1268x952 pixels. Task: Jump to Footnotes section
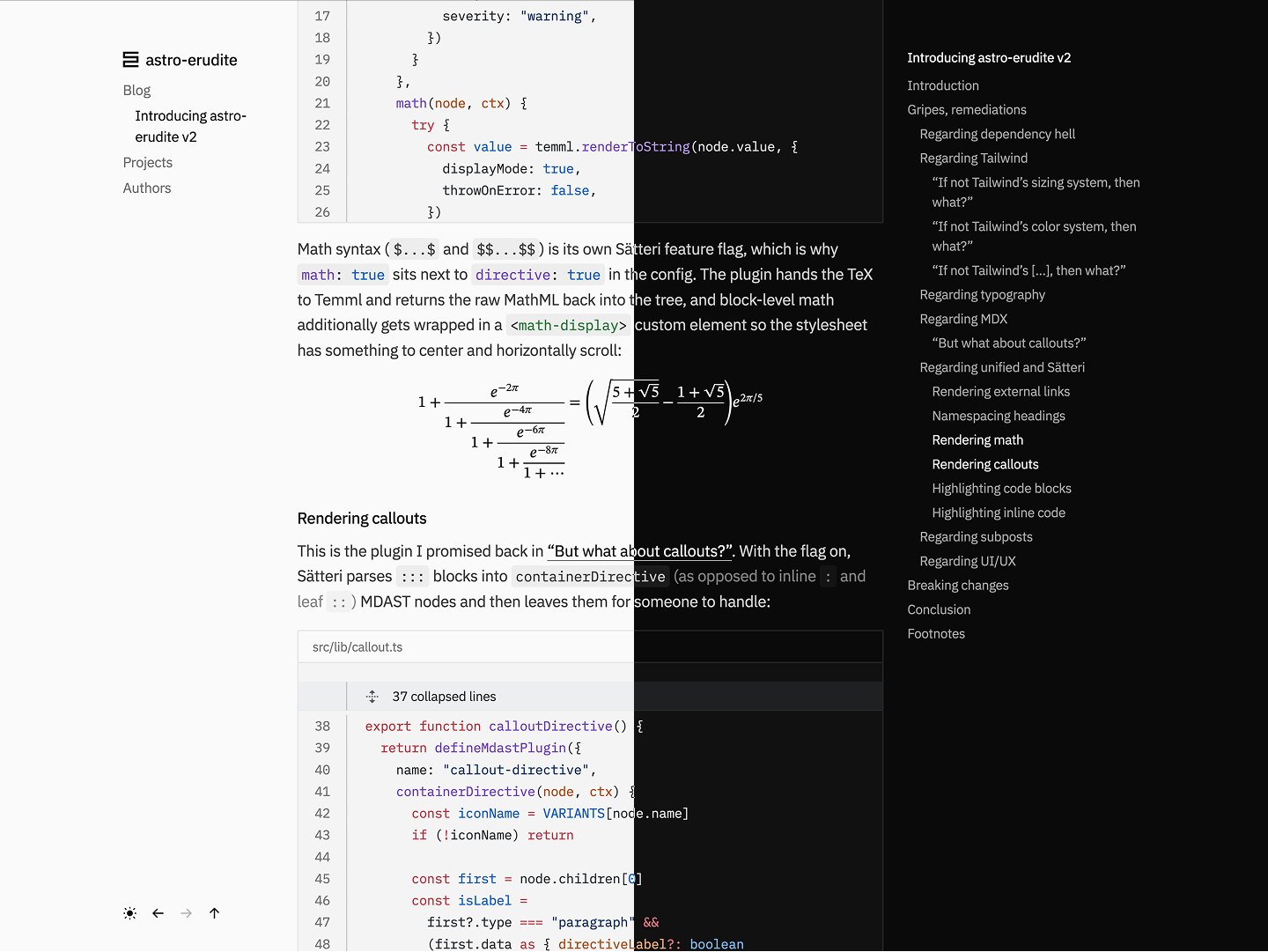point(936,633)
